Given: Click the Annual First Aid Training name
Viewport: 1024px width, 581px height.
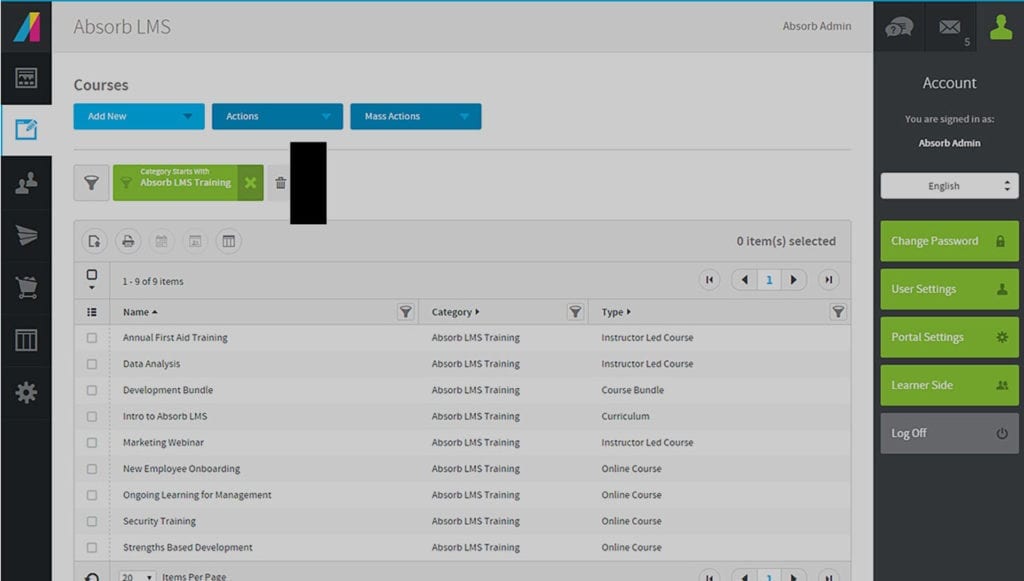Looking at the screenshot, I should tap(175, 338).
